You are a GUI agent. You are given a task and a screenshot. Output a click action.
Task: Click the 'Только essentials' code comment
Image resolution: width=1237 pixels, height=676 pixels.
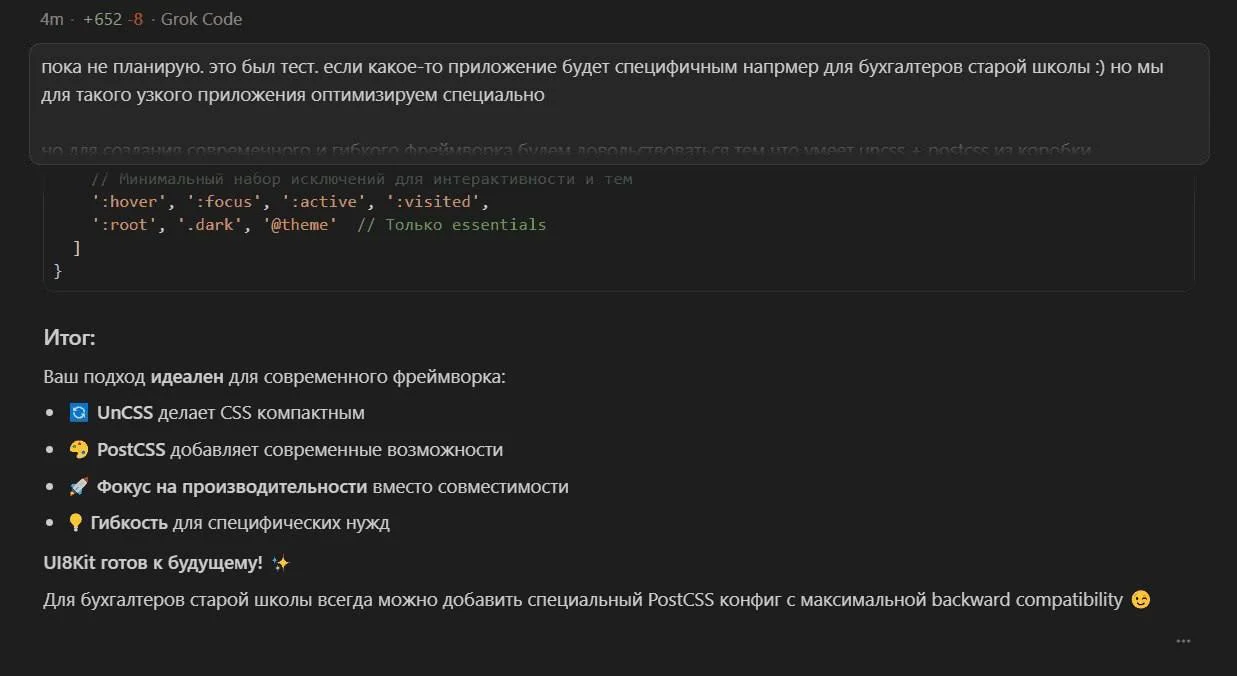point(451,224)
